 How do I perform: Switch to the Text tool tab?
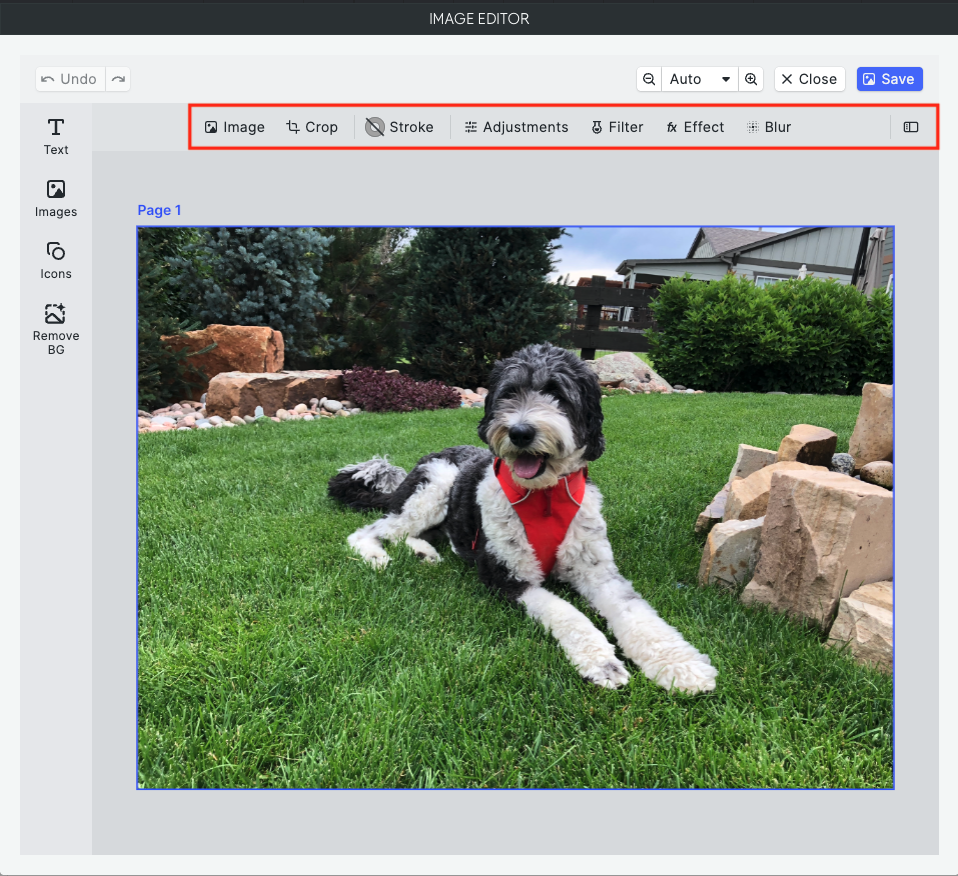click(x=55, y=136)
